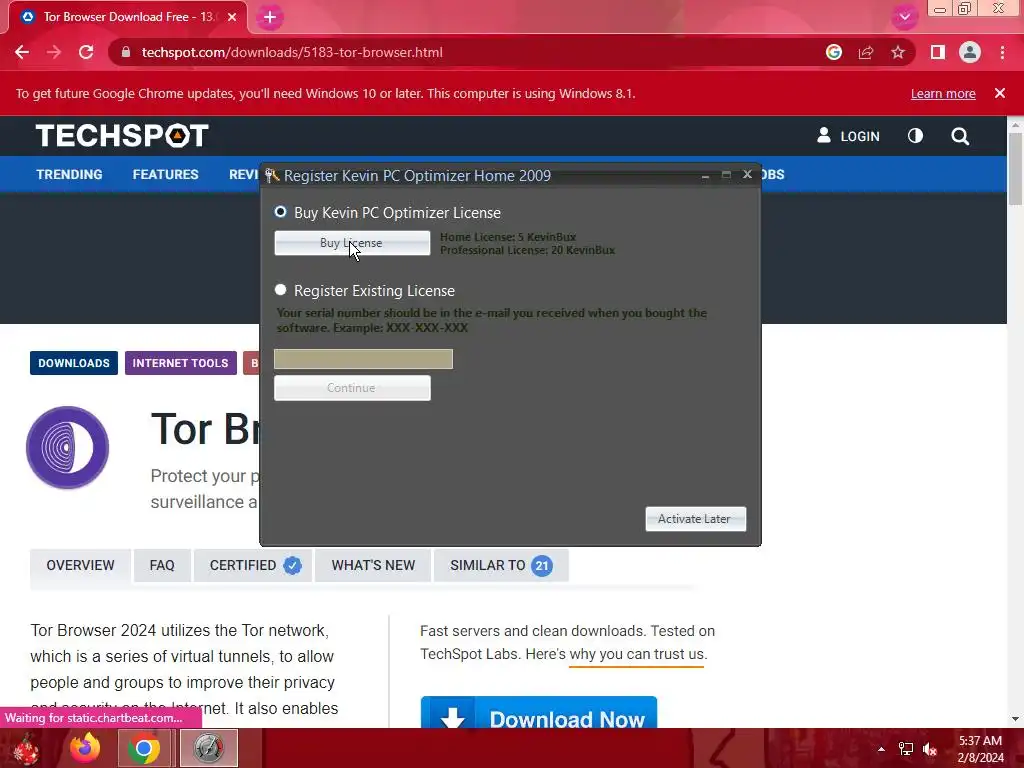Image resolution: width=1024 pixels, height=768 pixels.
Task: Minimize the Register dialog
Action: tap(705, 176)
